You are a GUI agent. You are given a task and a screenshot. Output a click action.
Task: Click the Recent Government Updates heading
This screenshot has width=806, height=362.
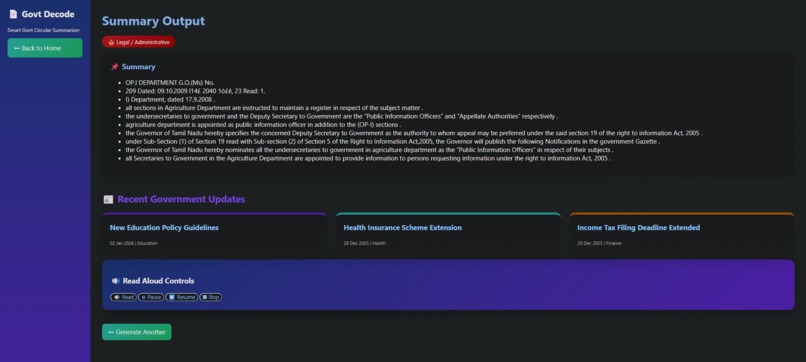(181, 199)
